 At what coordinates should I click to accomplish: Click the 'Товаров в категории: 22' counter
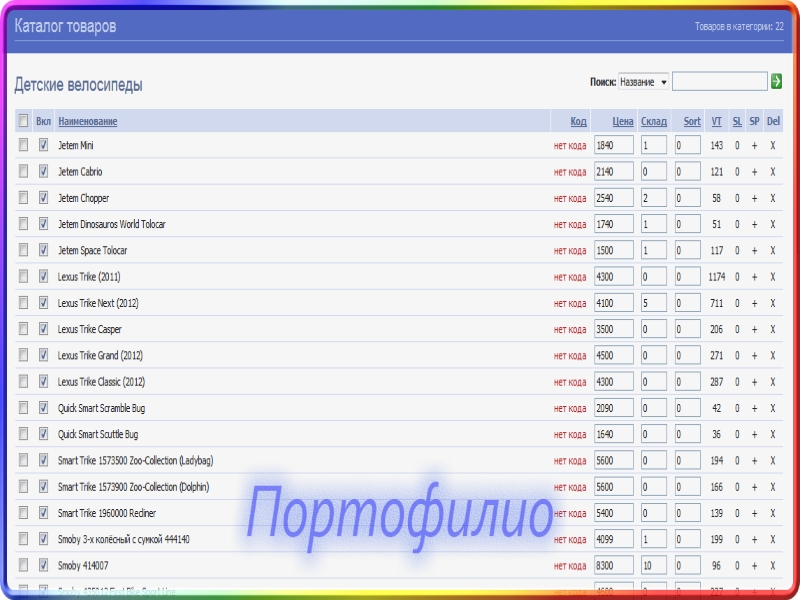[x=739, y=26]
